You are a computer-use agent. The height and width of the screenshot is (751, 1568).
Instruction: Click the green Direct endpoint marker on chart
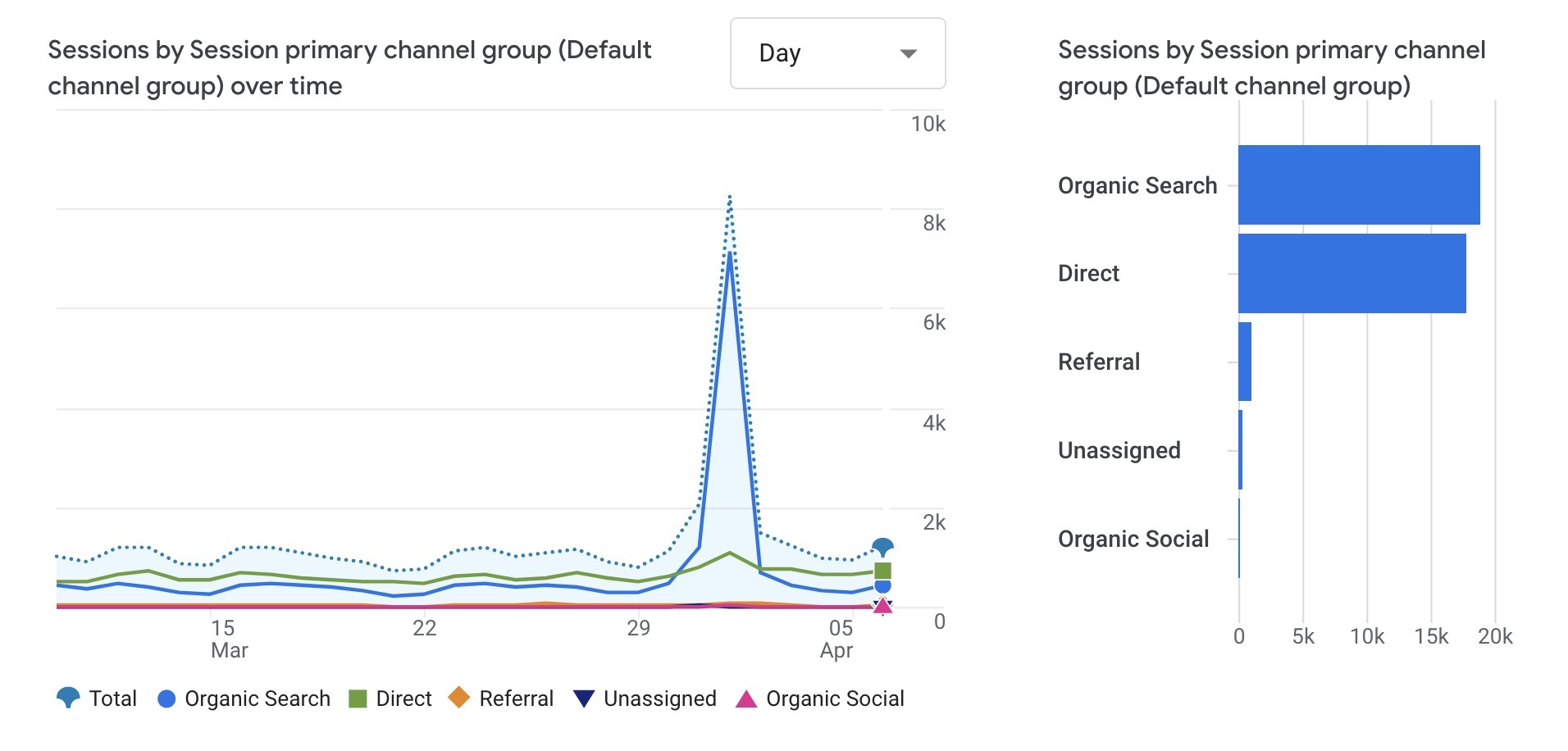(881, 571)
